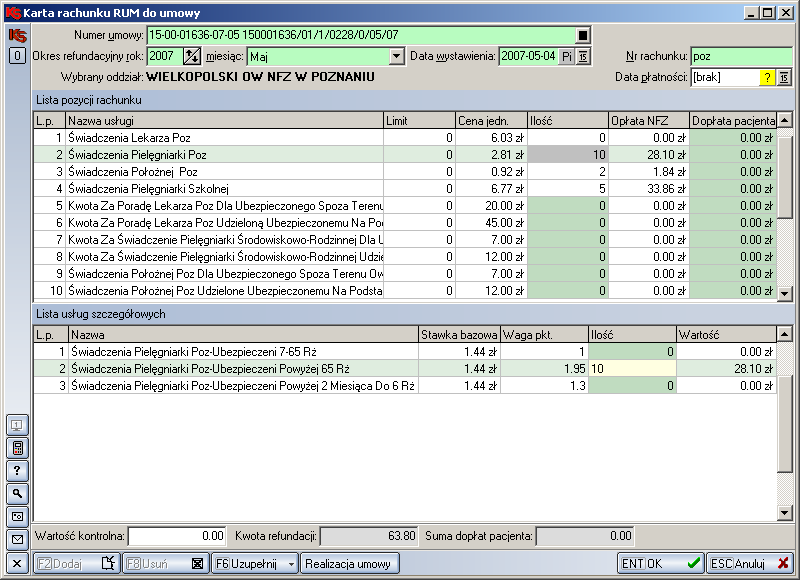Select detail row 'Ubezpieczeni 7-65 Rż'
Viewport: 800px width, 580px height.
point(405,352)
